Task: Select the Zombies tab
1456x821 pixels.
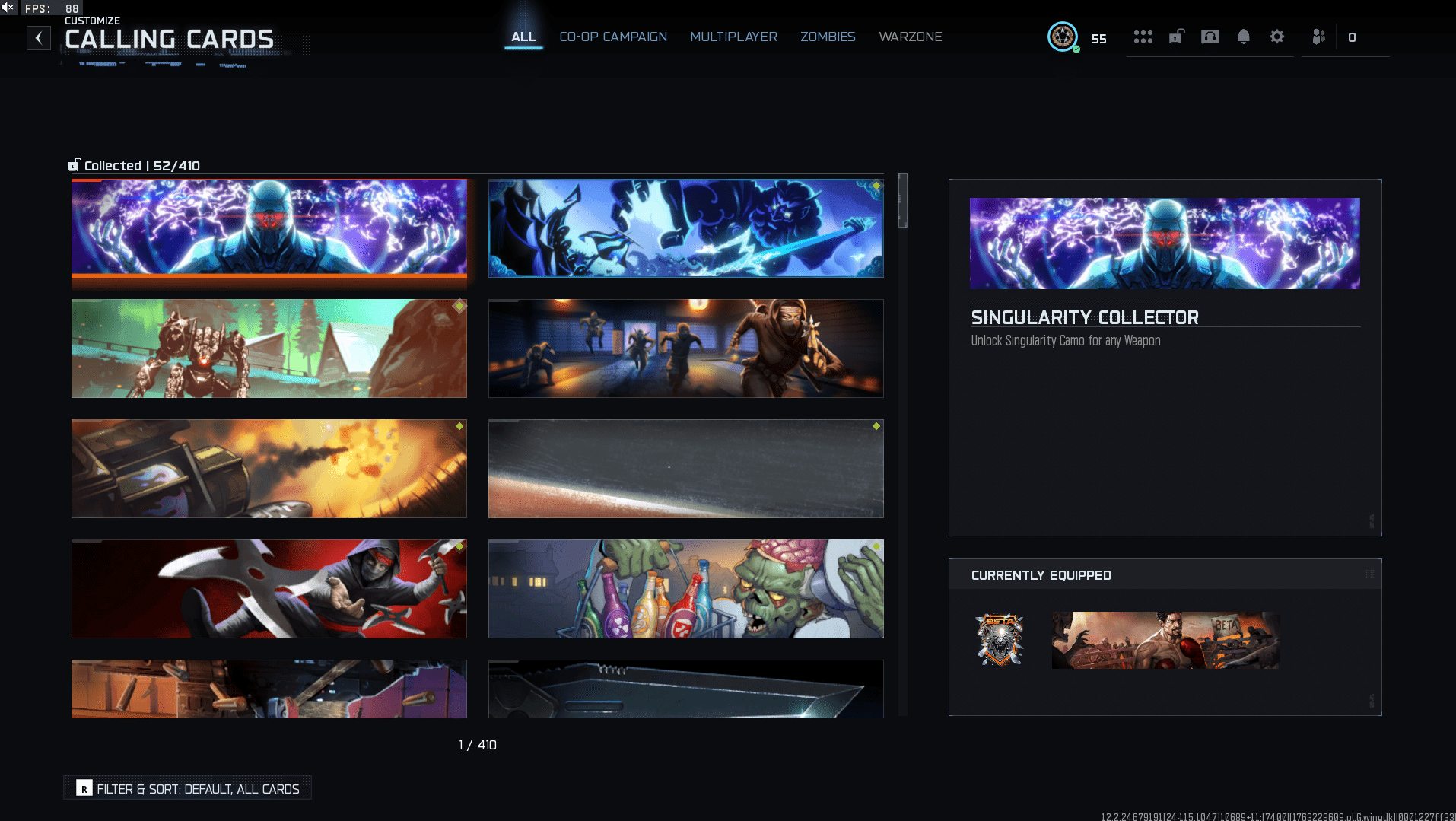Action: [x=828, y=37]
